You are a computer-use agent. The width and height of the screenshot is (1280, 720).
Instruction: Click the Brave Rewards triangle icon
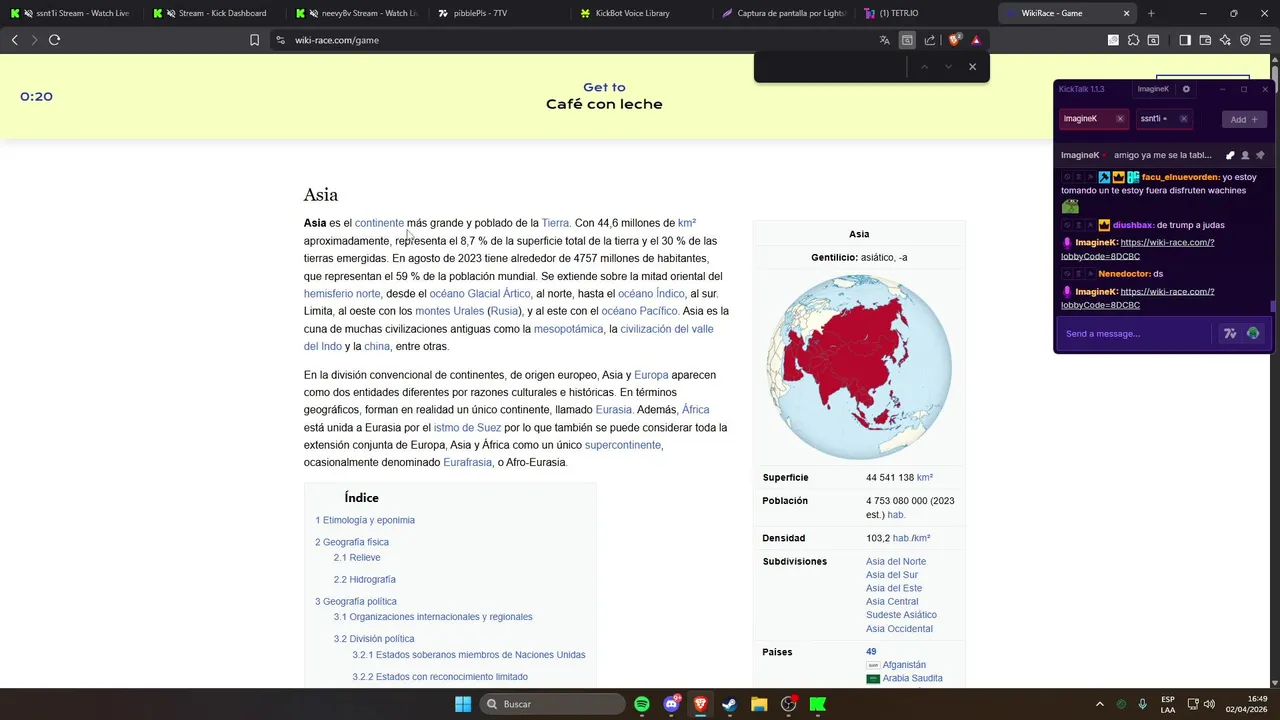tap(976, 40)
